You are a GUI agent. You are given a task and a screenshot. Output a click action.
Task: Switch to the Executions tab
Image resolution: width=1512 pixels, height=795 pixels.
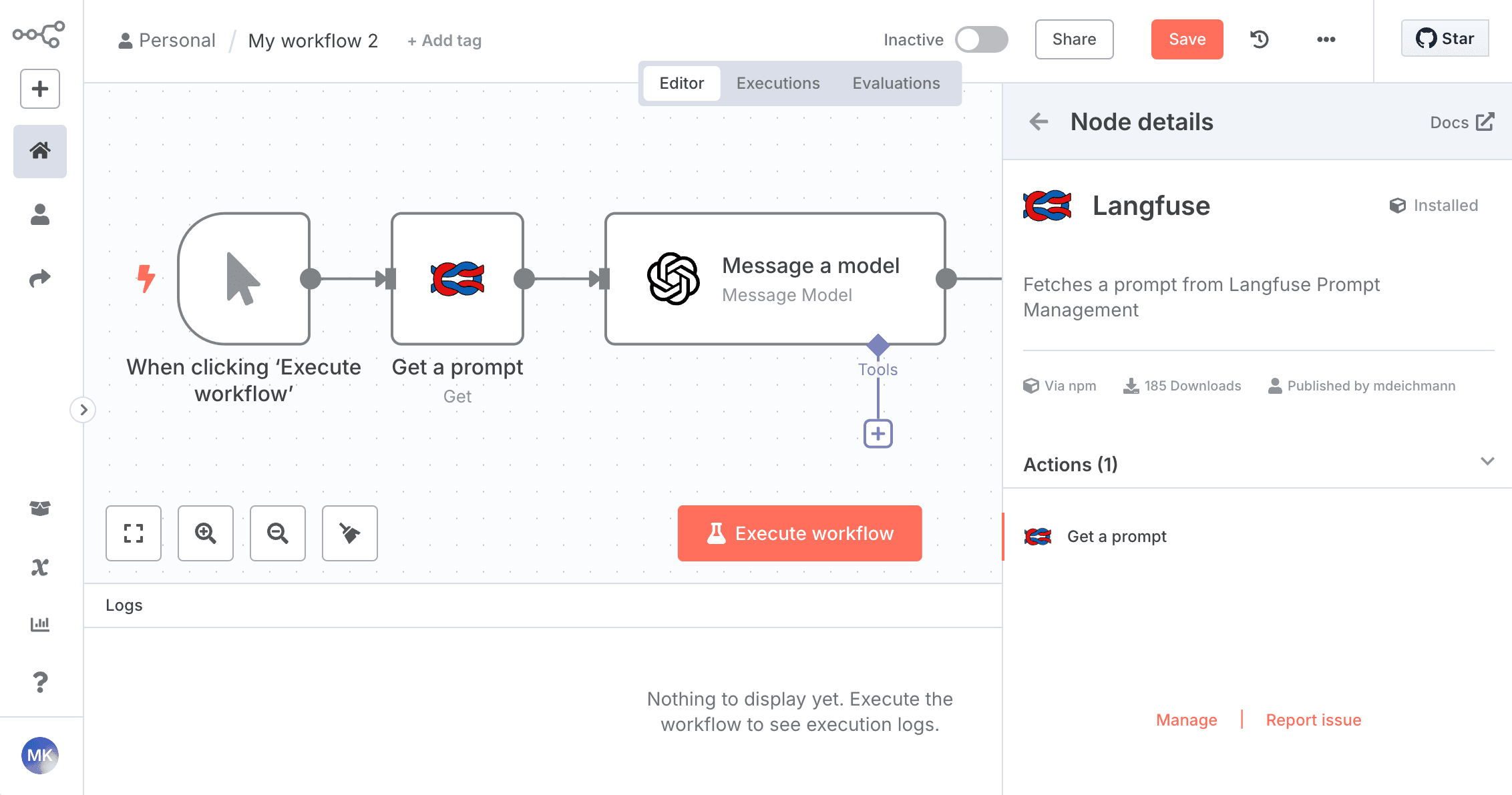tap(778, 83)
